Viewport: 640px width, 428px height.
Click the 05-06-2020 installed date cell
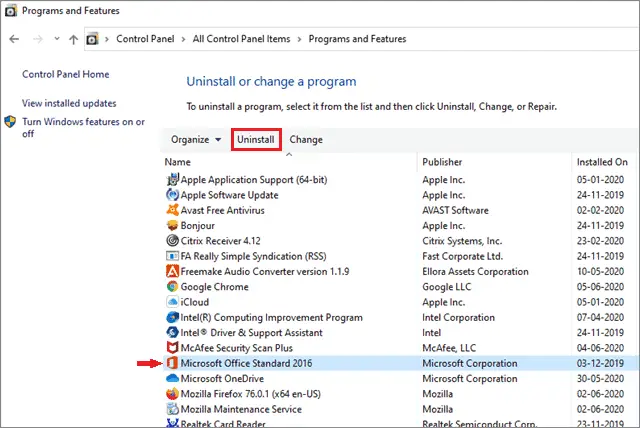point(600,286)
